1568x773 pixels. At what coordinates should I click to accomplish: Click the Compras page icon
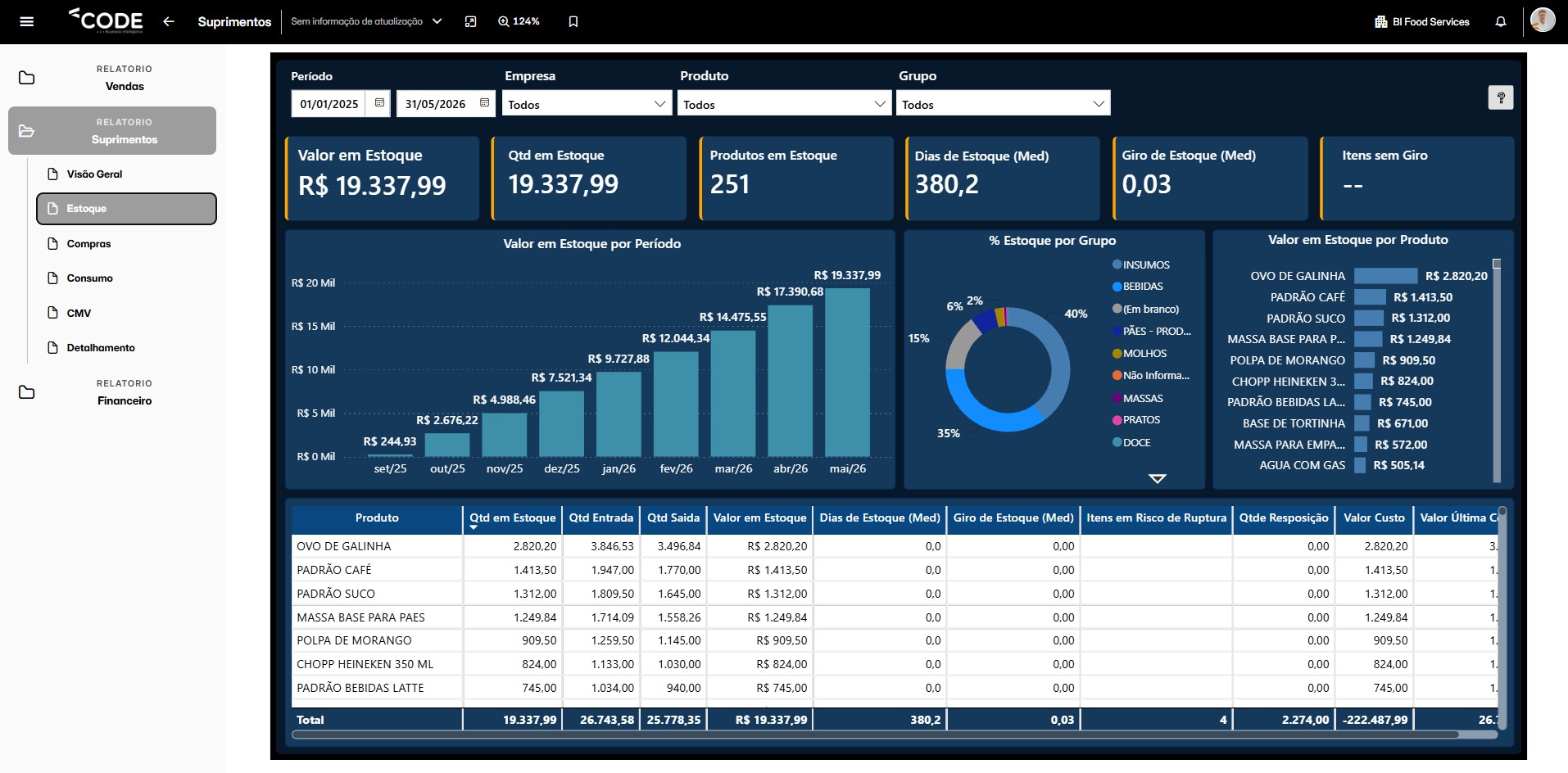click(x=52, y=243)
